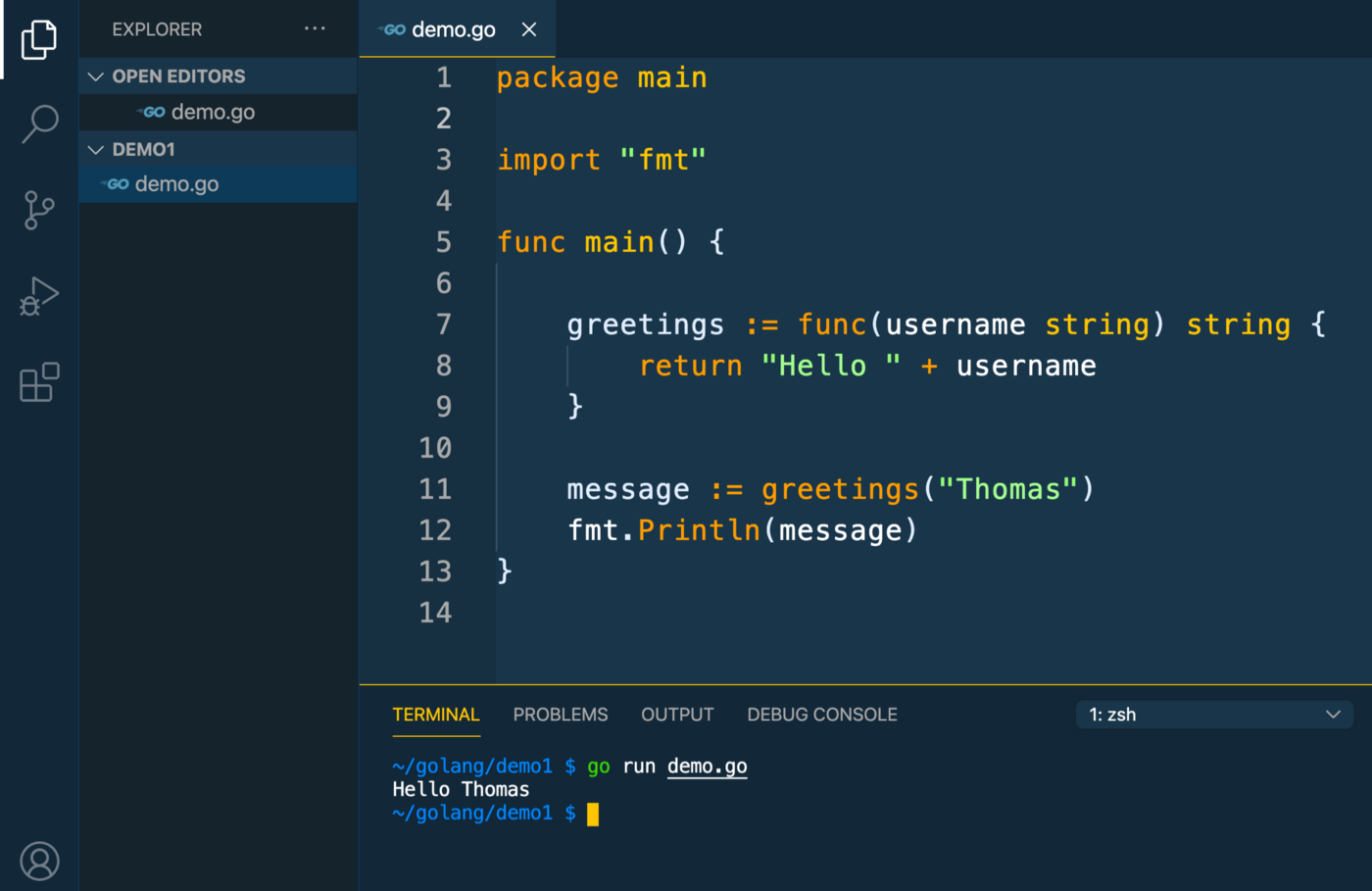This screenshot has height=891, width=1372.
Task: Click the terminal cursor at last prompt
Action: [x=593, y=814]
